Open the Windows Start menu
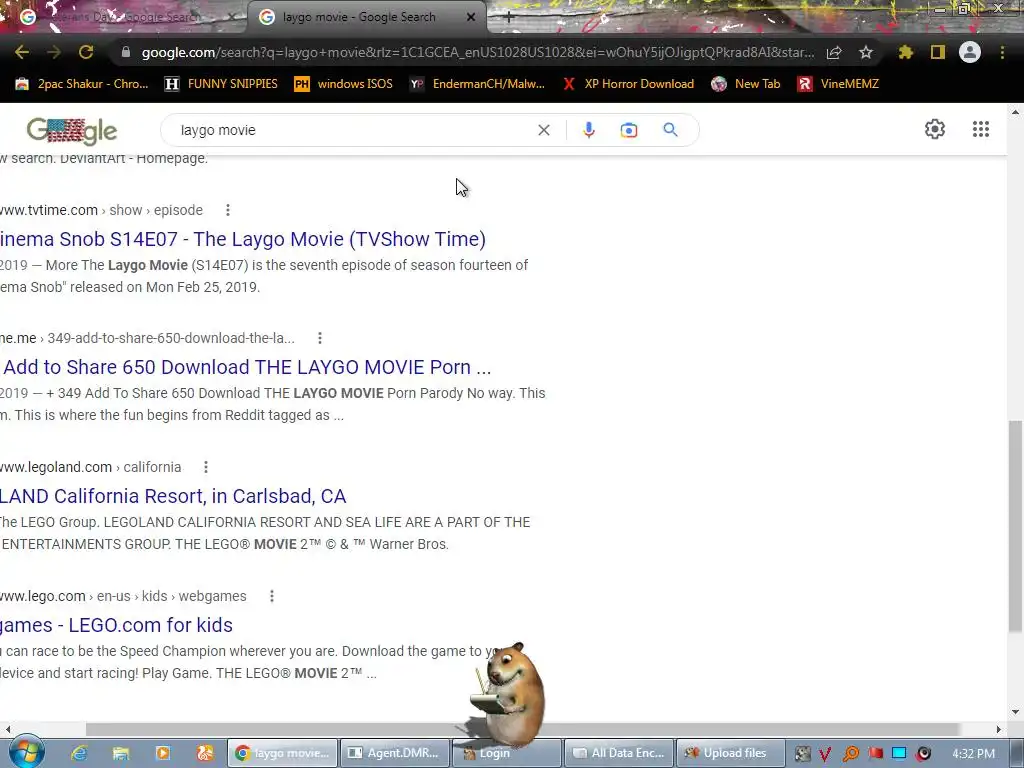 click(26, 752)
